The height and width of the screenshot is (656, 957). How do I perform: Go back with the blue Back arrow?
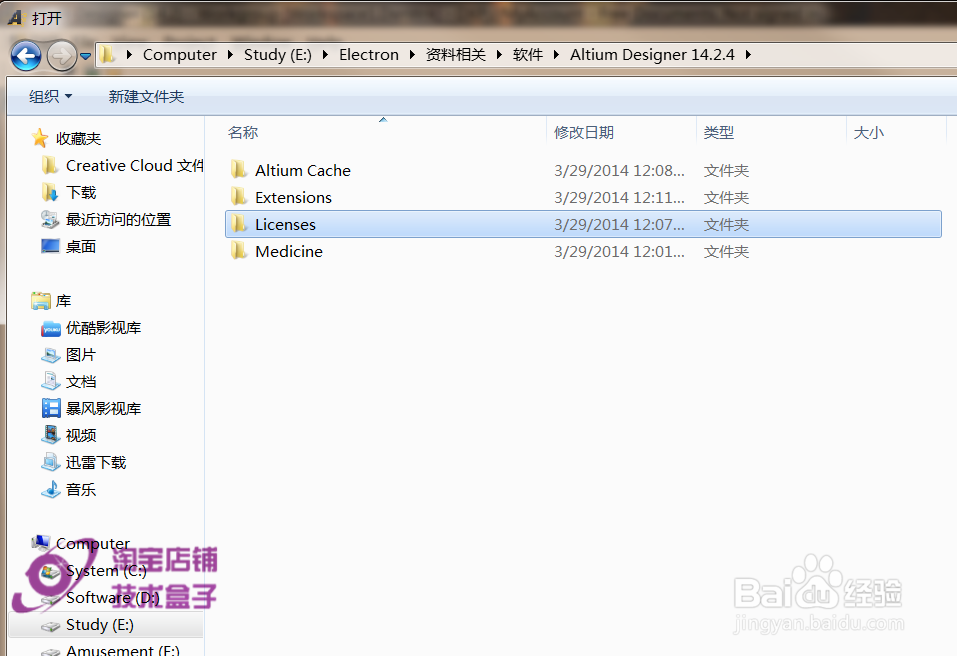point(26,56)
